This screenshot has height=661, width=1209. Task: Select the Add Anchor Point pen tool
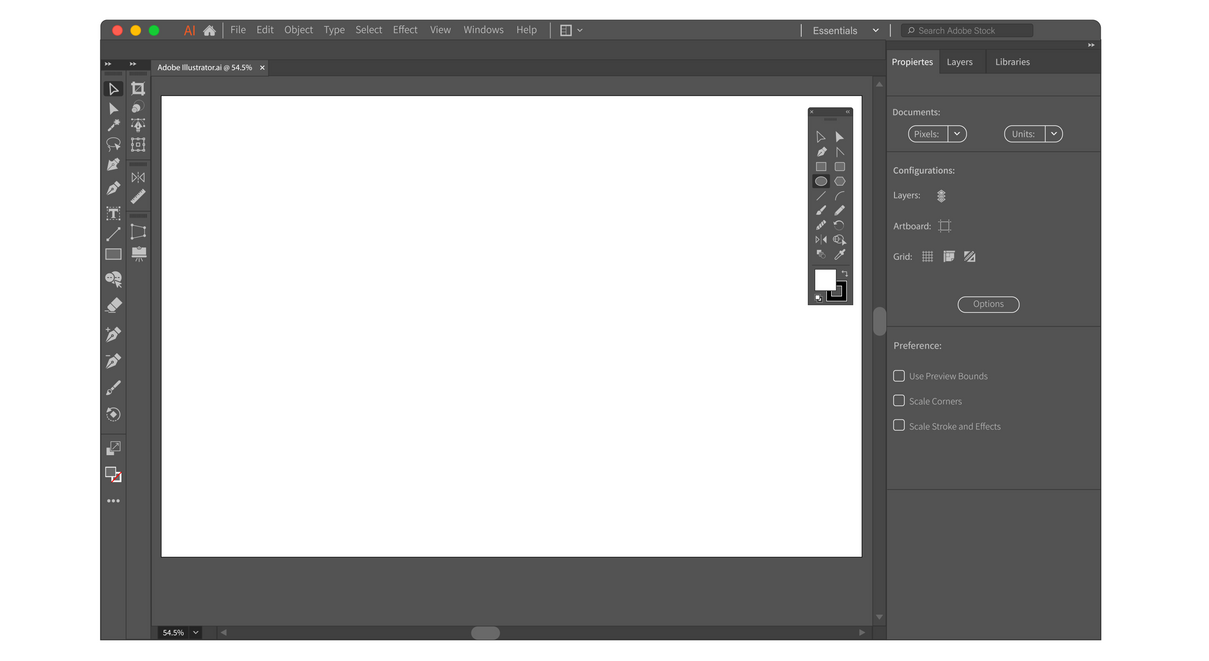click(x=113, y=334)
